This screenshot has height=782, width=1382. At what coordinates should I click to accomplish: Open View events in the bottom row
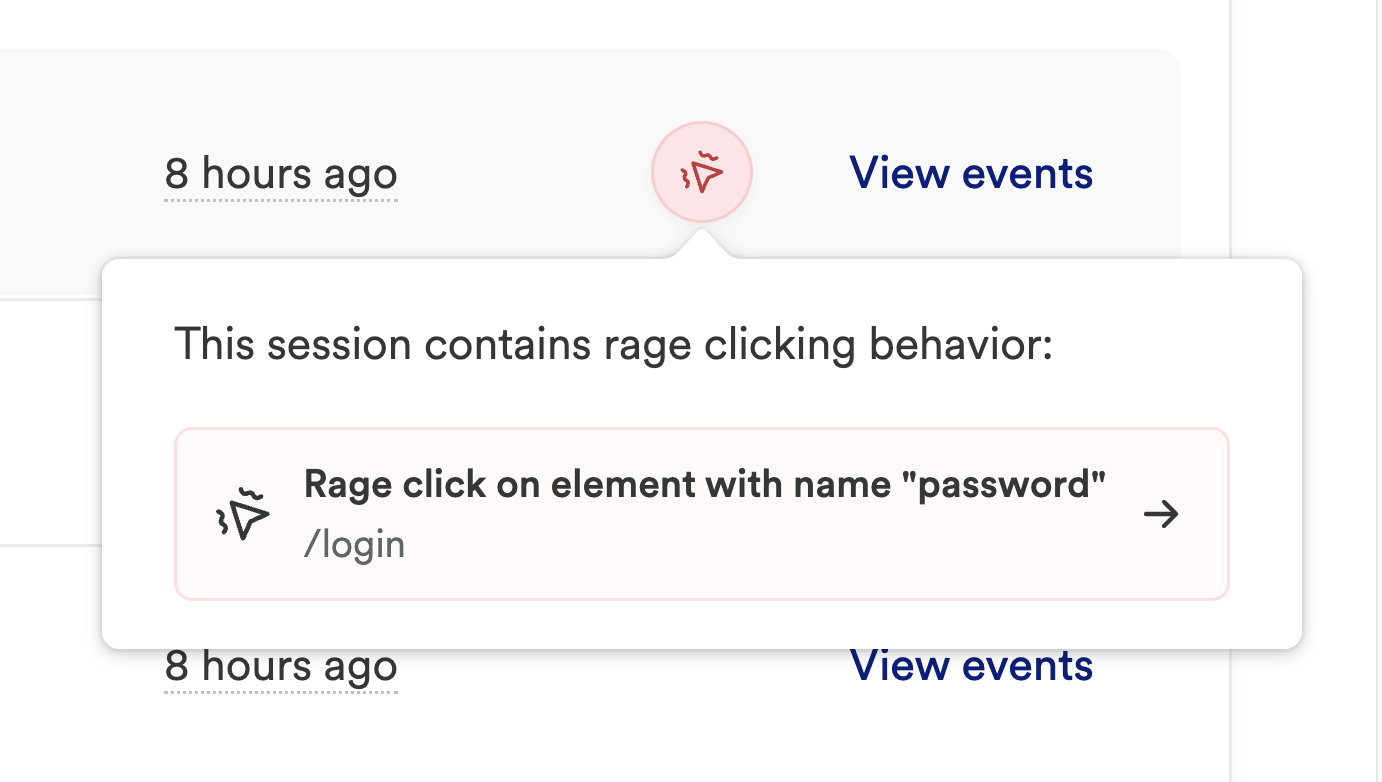tap(970, 667)
